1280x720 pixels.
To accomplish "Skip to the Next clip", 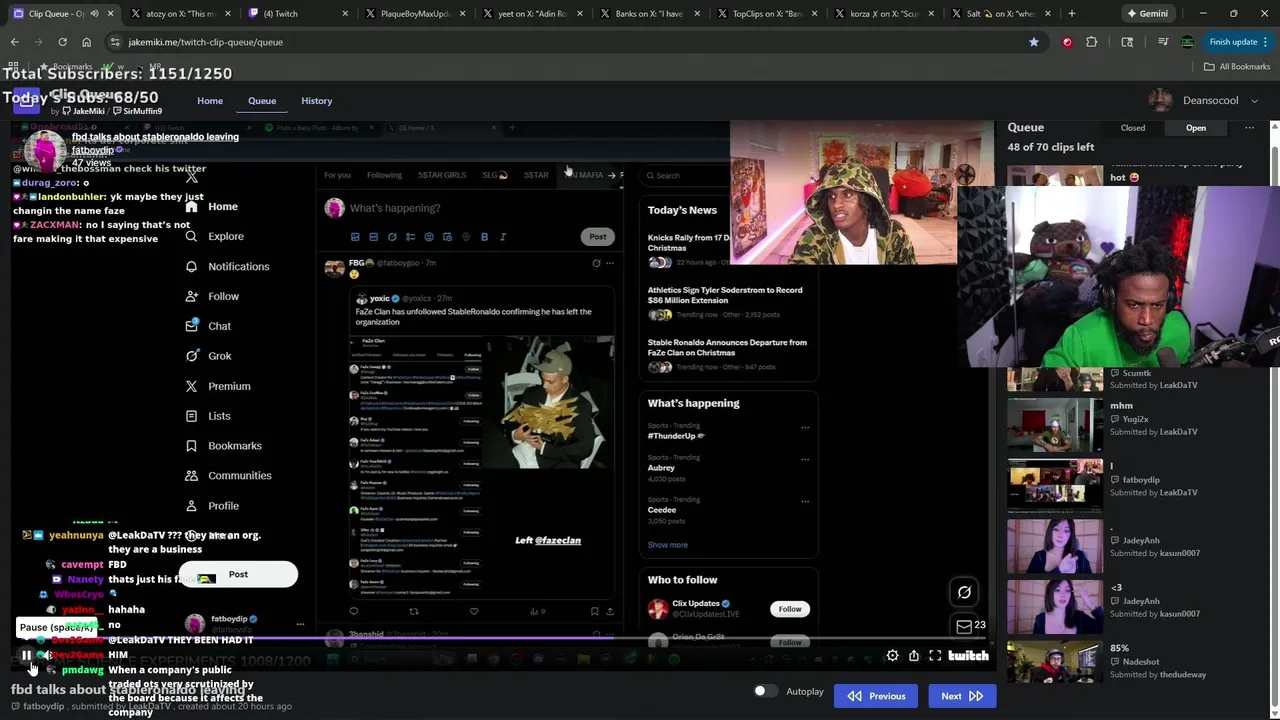I will point(962,696).
